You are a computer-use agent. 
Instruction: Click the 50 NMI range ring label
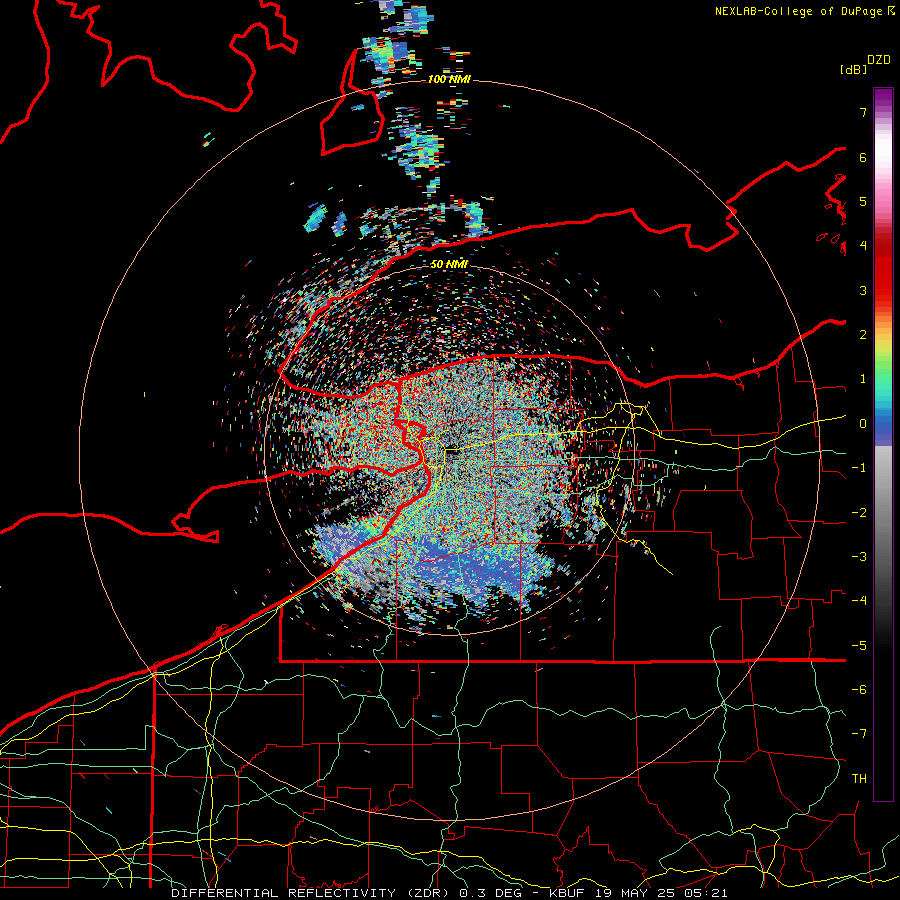(449, 265)
